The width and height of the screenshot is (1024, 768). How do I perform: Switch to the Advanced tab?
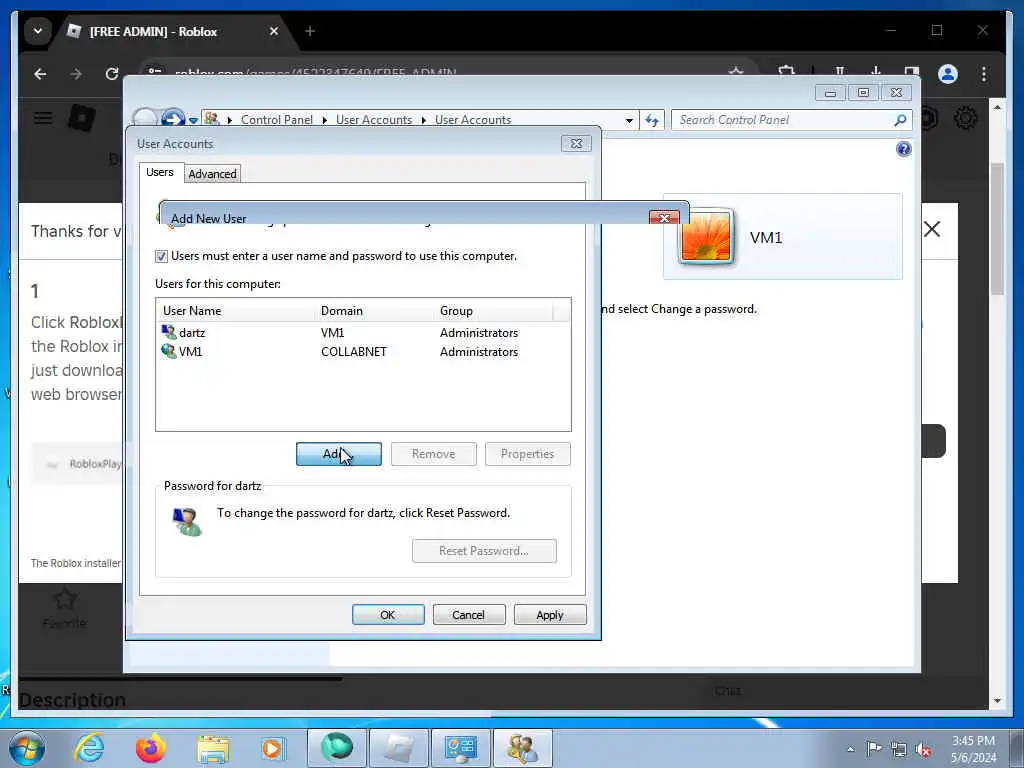[x=212, y=174]
